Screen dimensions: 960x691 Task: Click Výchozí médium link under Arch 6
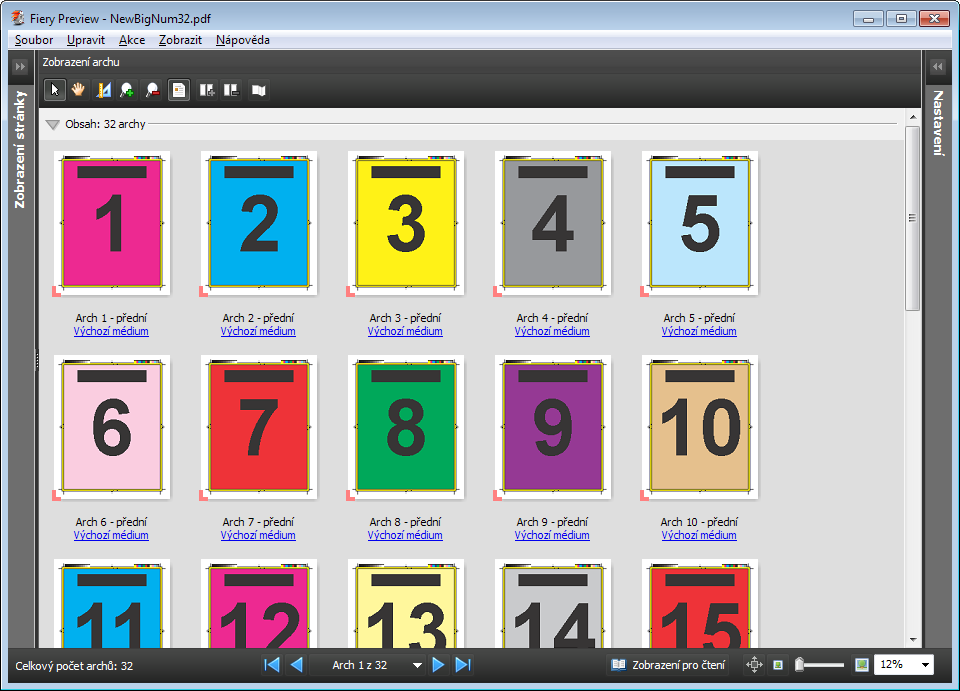point(111,535)
